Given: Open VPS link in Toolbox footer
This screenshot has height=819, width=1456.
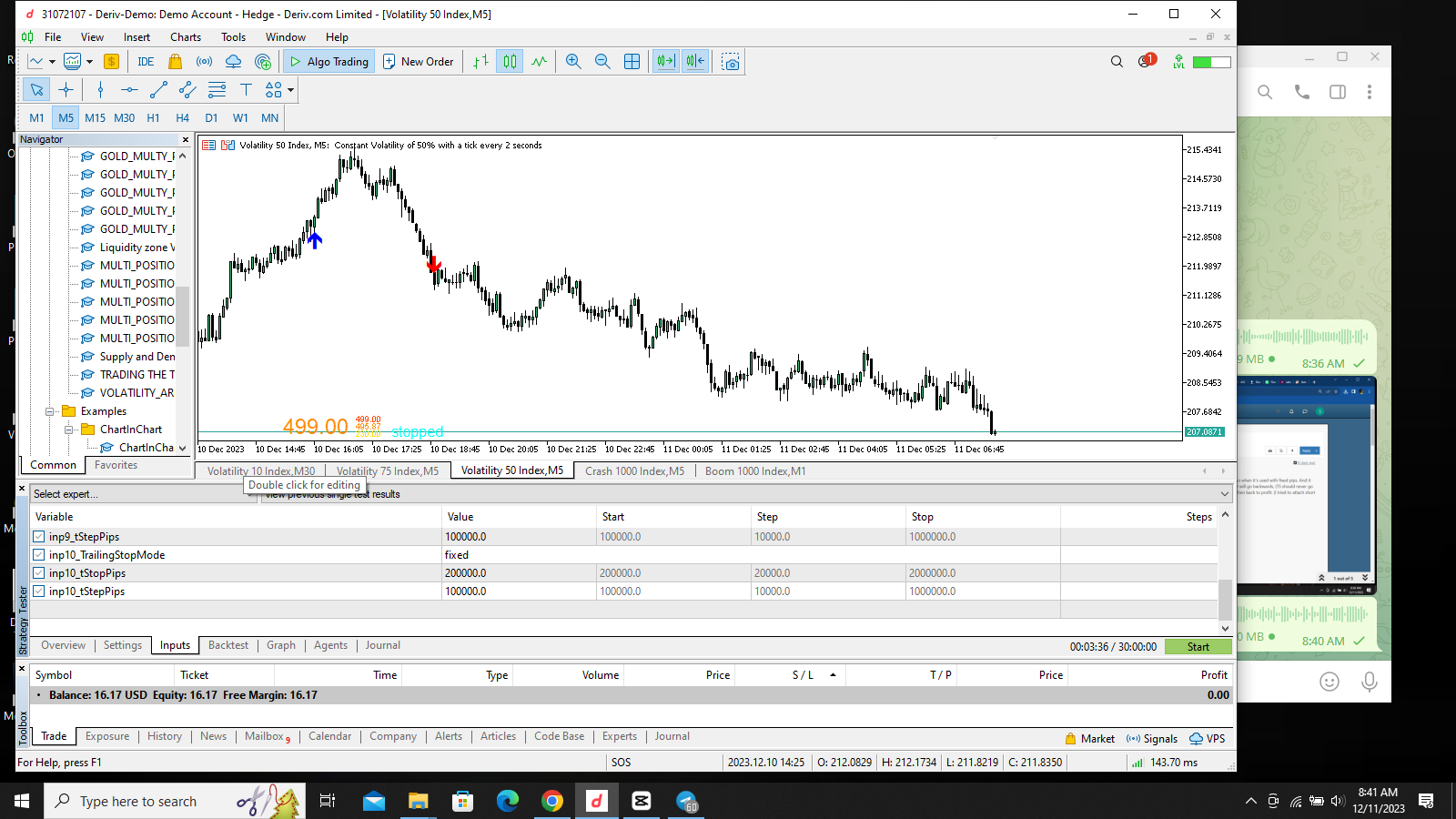Looking at the screenshot, I should pos(1208,739).
